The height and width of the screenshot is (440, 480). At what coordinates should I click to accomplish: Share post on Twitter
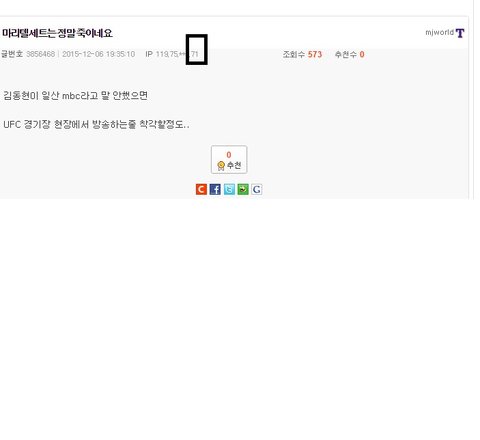pyautogui.click(x=229, y=189)
